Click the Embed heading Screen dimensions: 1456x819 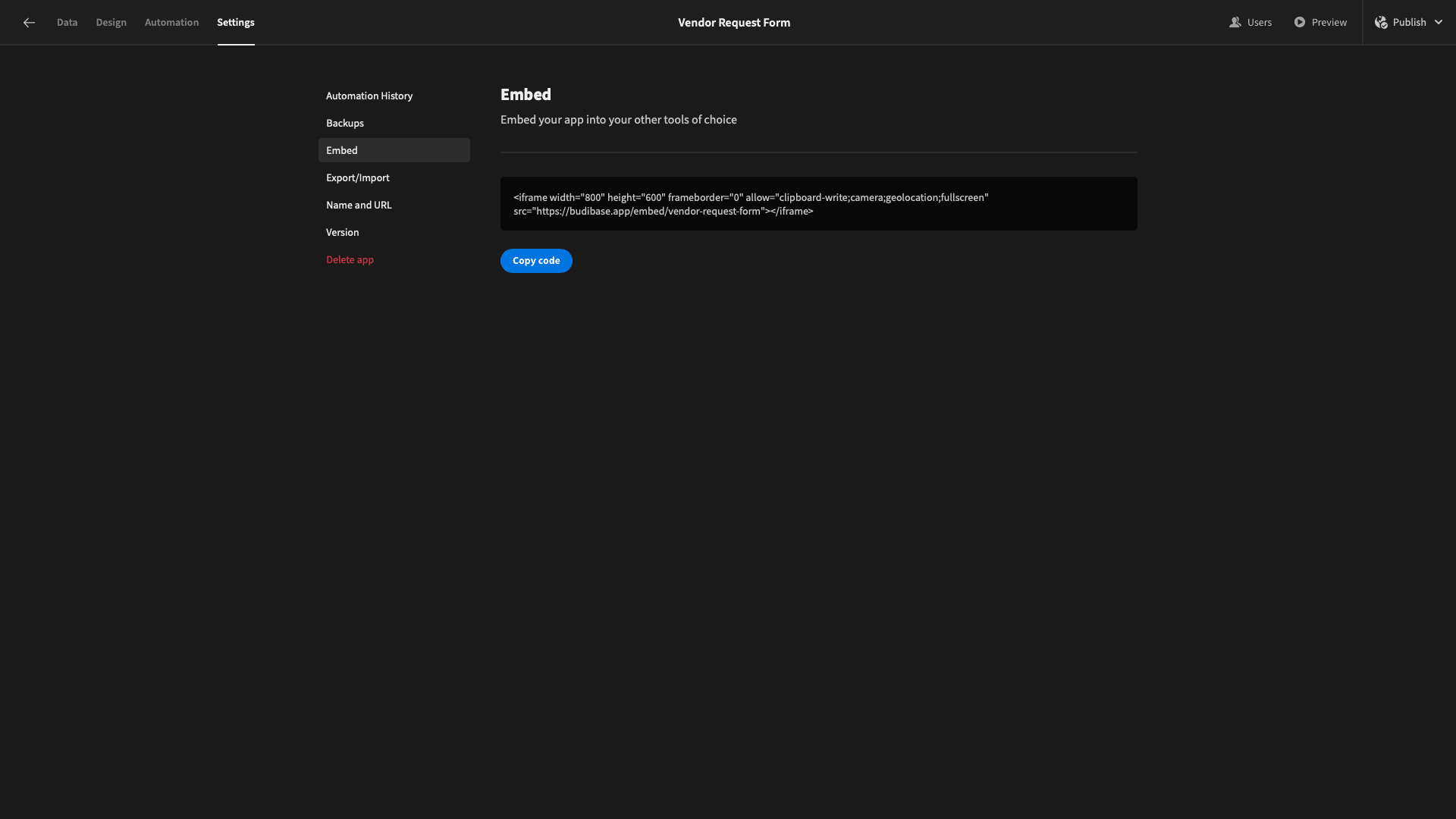(x=526, y=95)
